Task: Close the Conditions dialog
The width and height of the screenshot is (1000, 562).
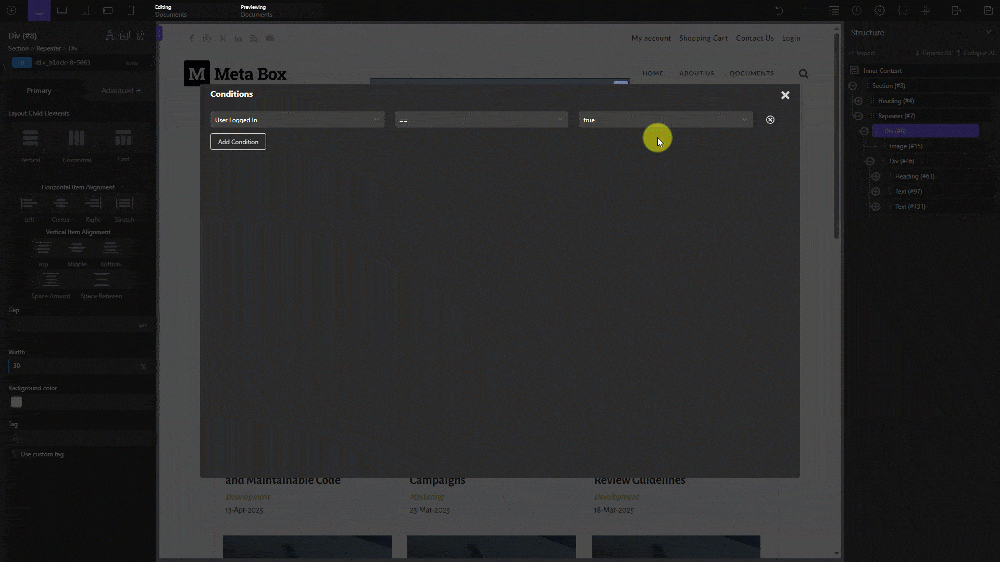Action: point(785,95)
